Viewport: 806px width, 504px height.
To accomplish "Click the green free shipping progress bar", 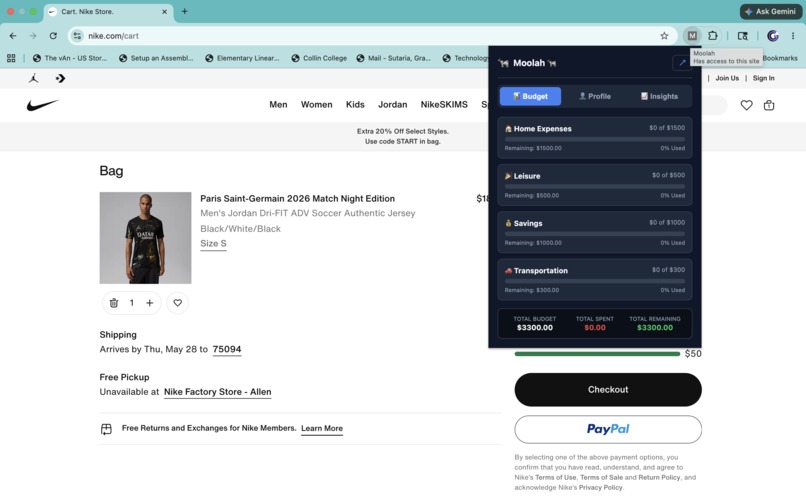I will tap(597, 354).
